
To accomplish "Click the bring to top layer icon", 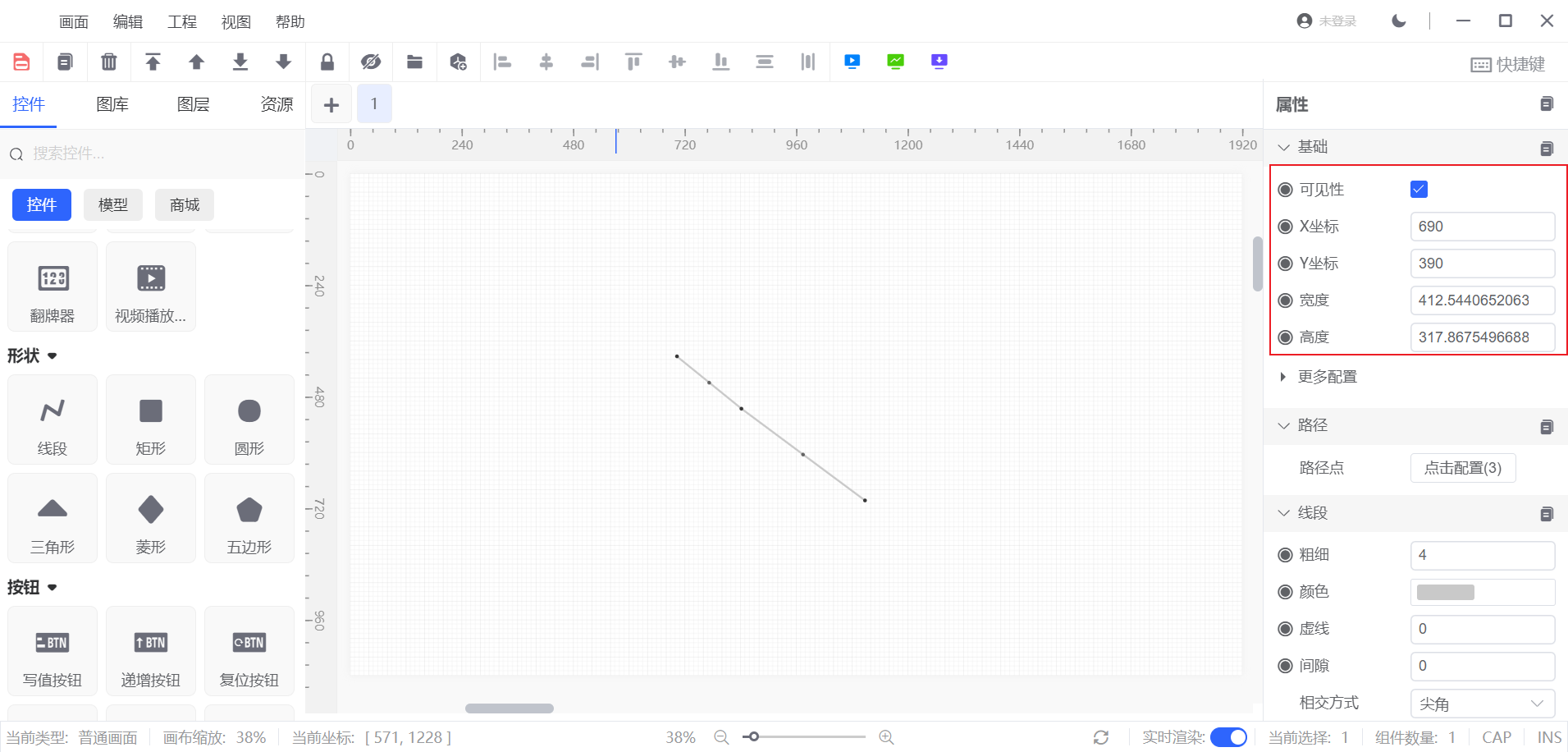I will pyautogui.click(x=153, y=62).
